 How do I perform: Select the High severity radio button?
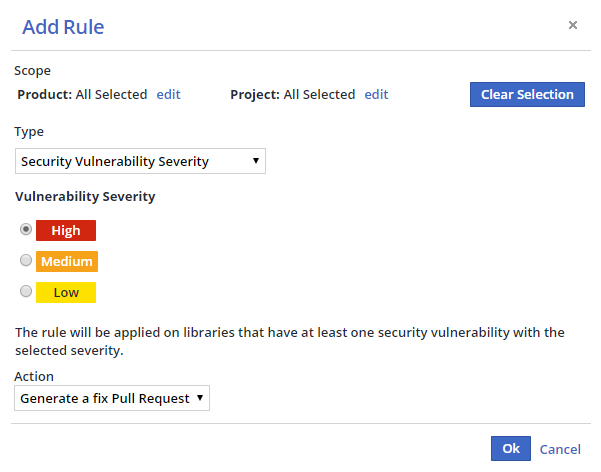tap(26, 229)
